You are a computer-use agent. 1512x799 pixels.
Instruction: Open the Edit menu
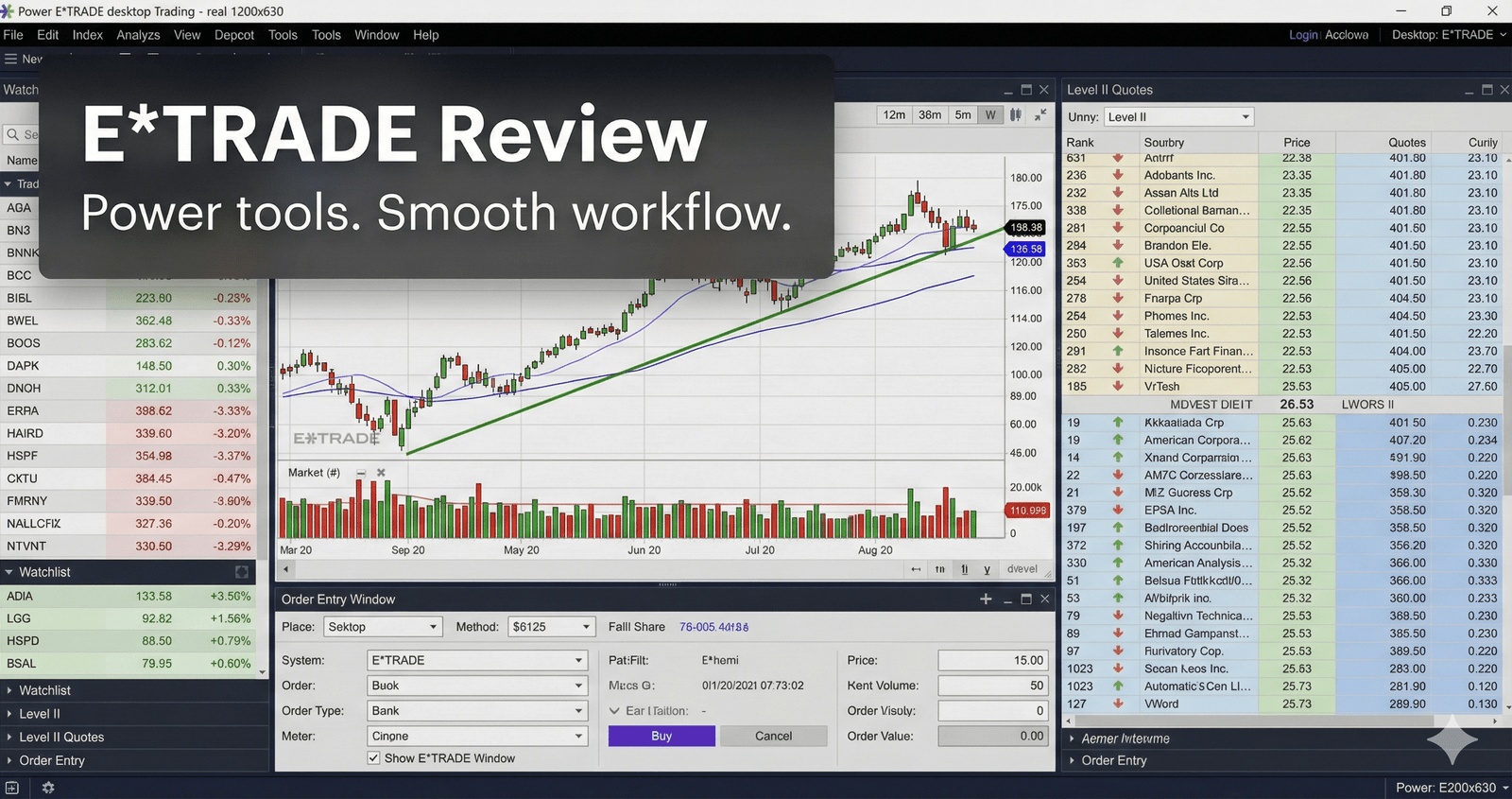pos(48,35)
